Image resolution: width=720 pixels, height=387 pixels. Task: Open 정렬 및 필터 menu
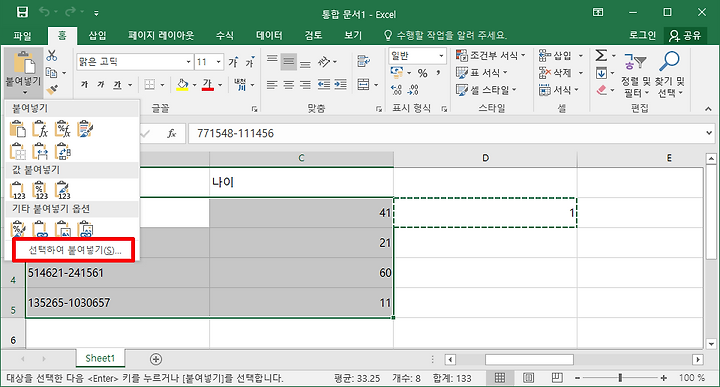[636, 75]
